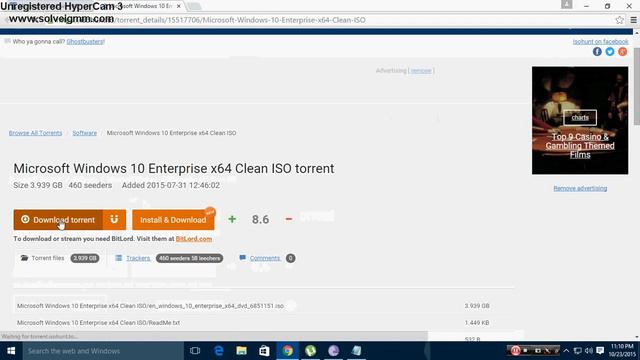Close the Windows 10 browser tab
The width and height of the screenshot is (640, 360).
click(179, 6)
